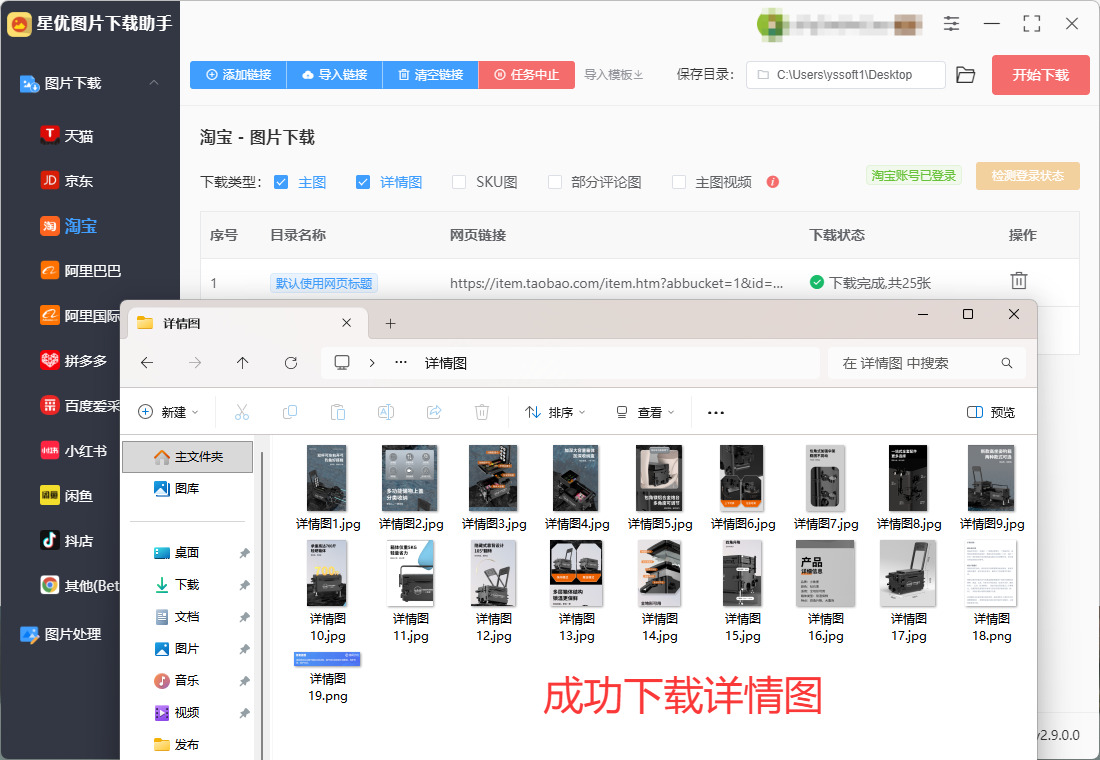Click the 在 详情图 中搜索 search field

pyautogui.click(x=927, y=363)
